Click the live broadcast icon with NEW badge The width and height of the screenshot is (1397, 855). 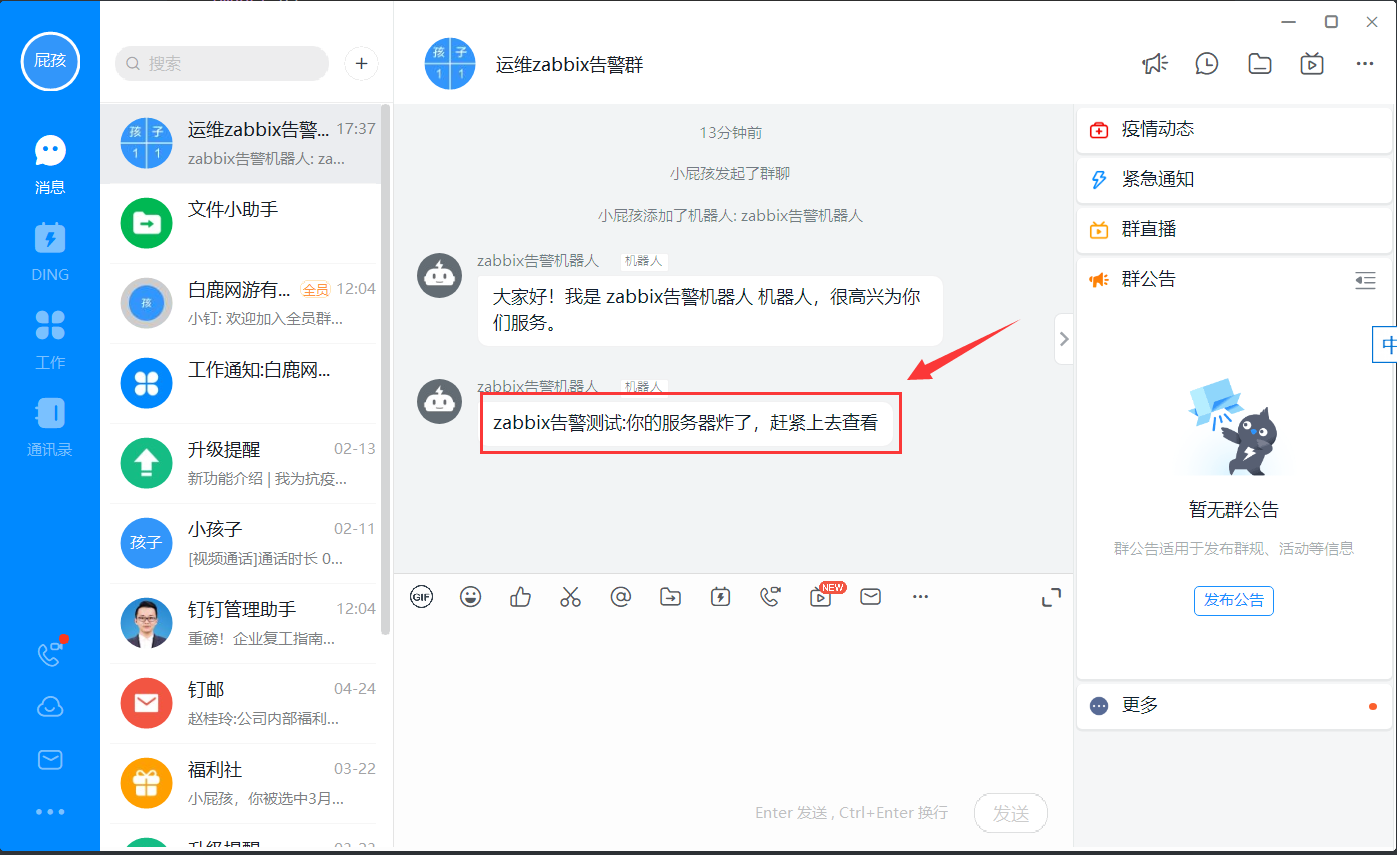pos(821,596)
